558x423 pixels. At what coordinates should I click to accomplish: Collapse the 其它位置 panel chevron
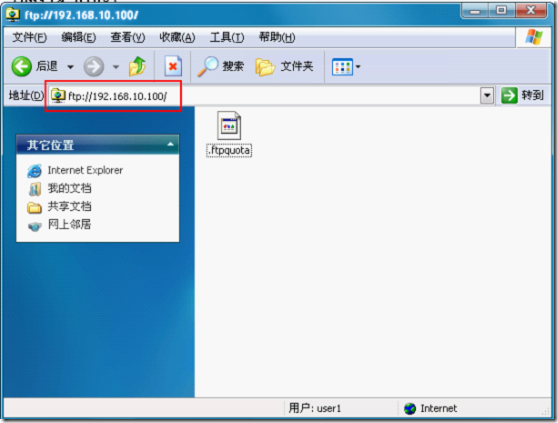pos(170,144)
